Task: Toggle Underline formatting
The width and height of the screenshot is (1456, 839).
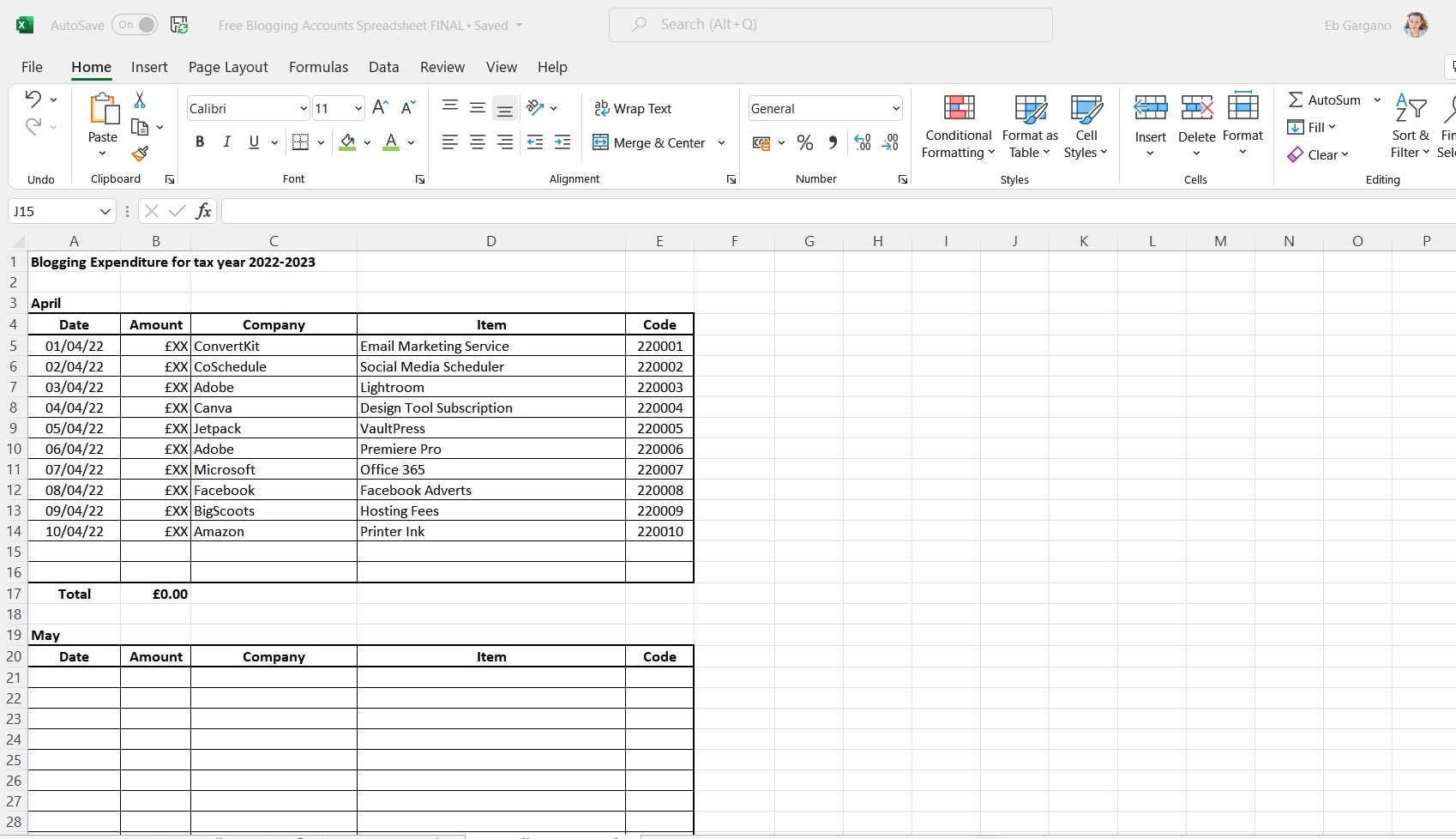Action: click(254, 142)
